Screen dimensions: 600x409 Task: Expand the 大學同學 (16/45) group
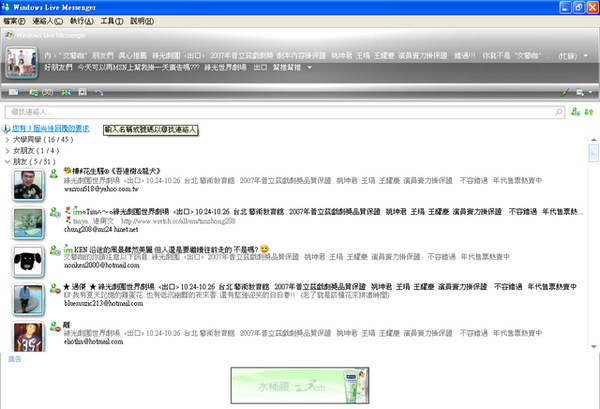pyautogui.click(x=7, y=140)
